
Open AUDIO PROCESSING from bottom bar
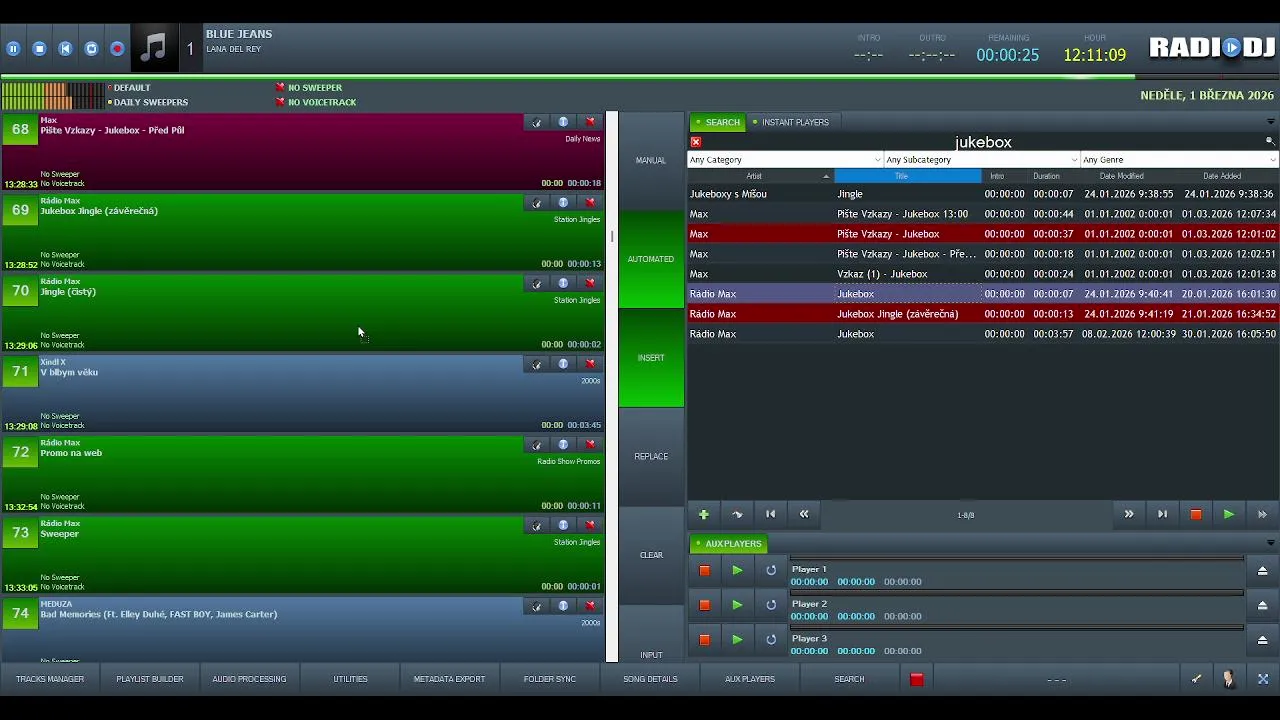point(249,679)
